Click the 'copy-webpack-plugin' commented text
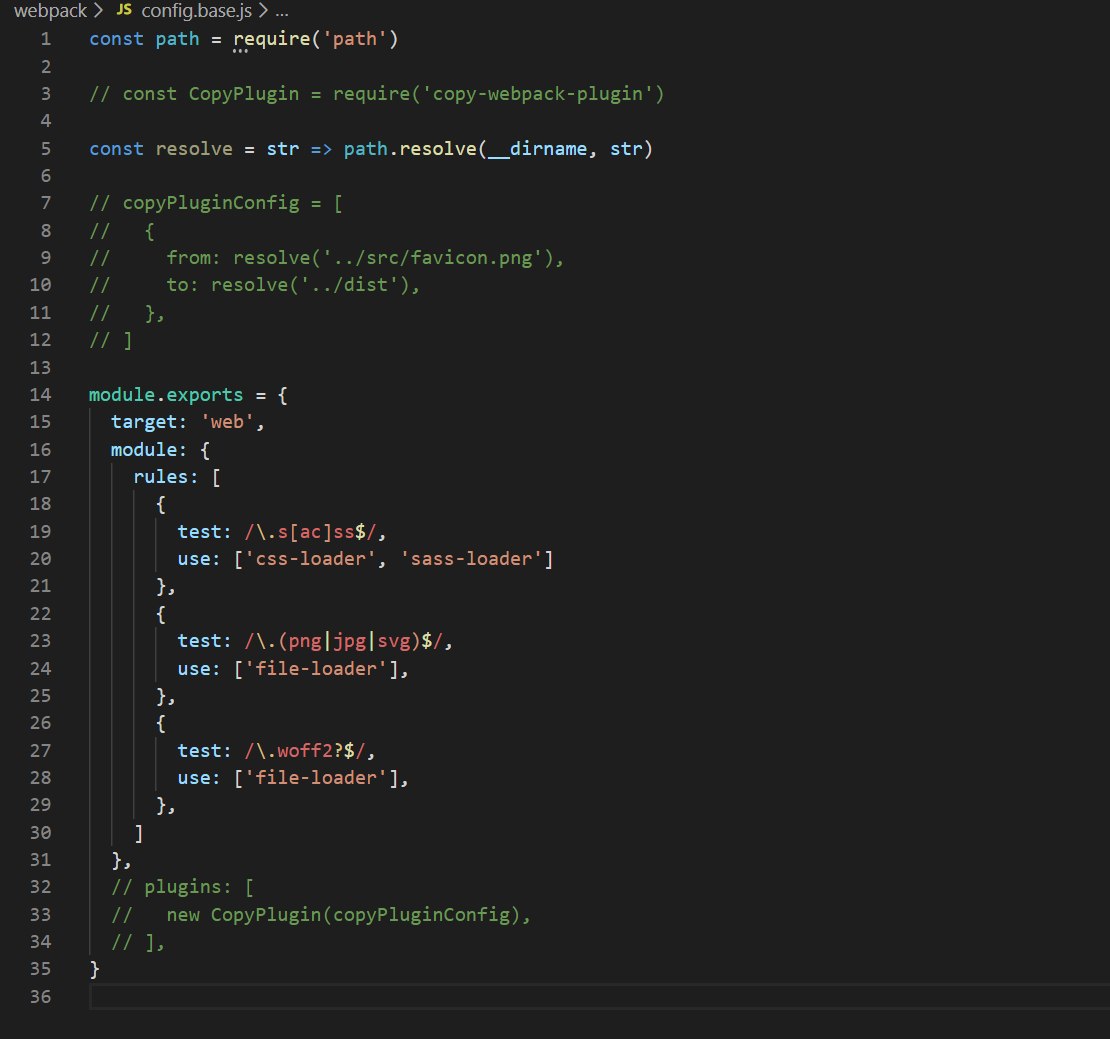This screenshot has width=1110, height=1039. click(x=537, y=94)
